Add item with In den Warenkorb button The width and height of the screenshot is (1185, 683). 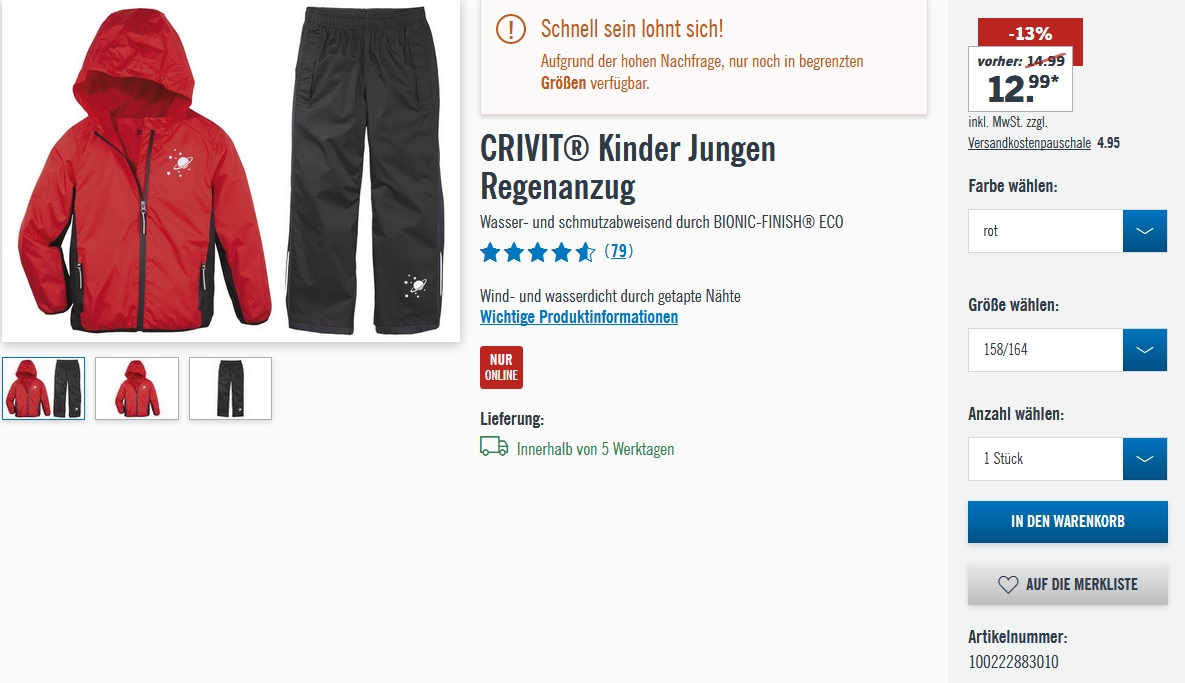coord(1068,521)
